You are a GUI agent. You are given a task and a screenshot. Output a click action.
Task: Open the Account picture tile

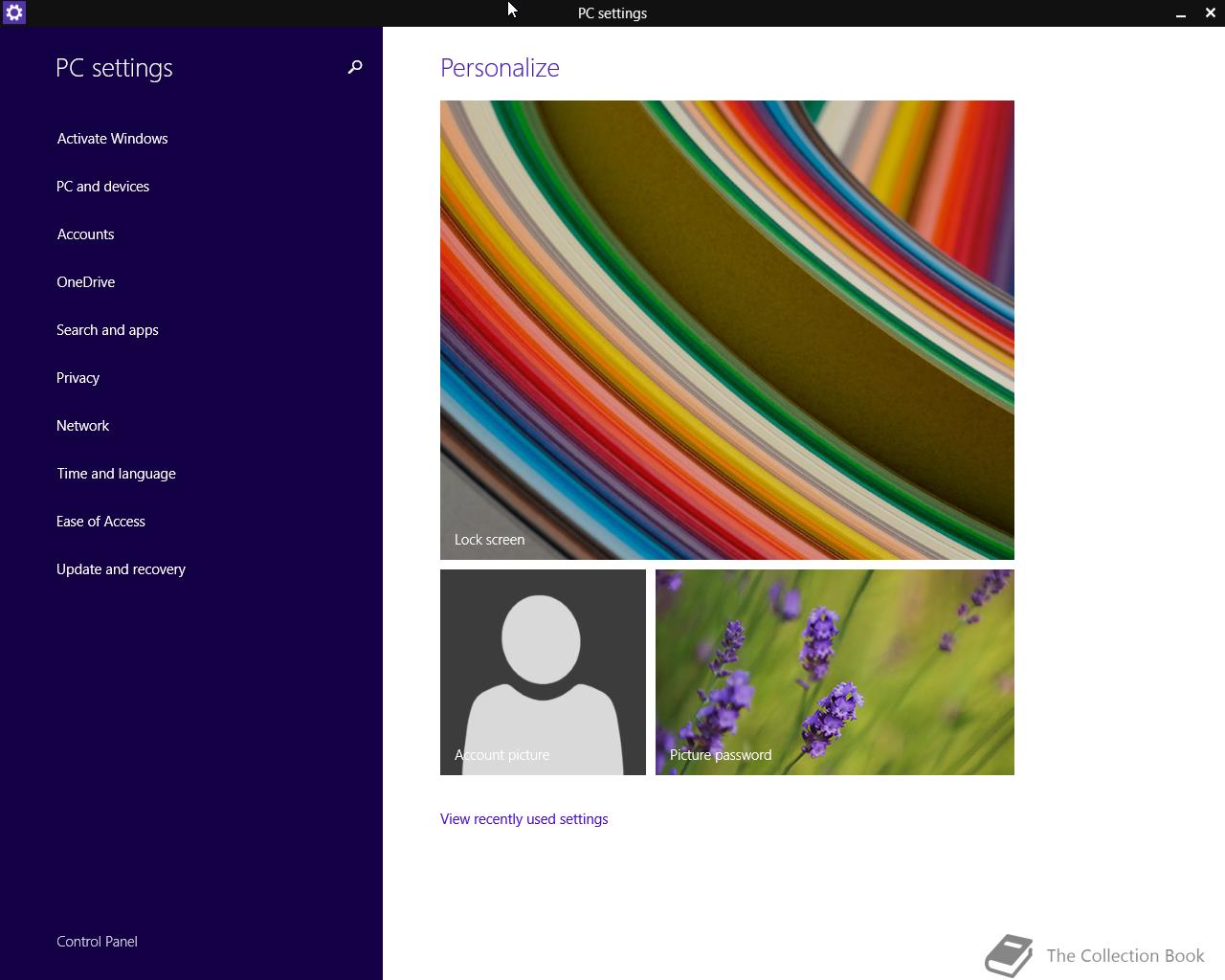543,672
